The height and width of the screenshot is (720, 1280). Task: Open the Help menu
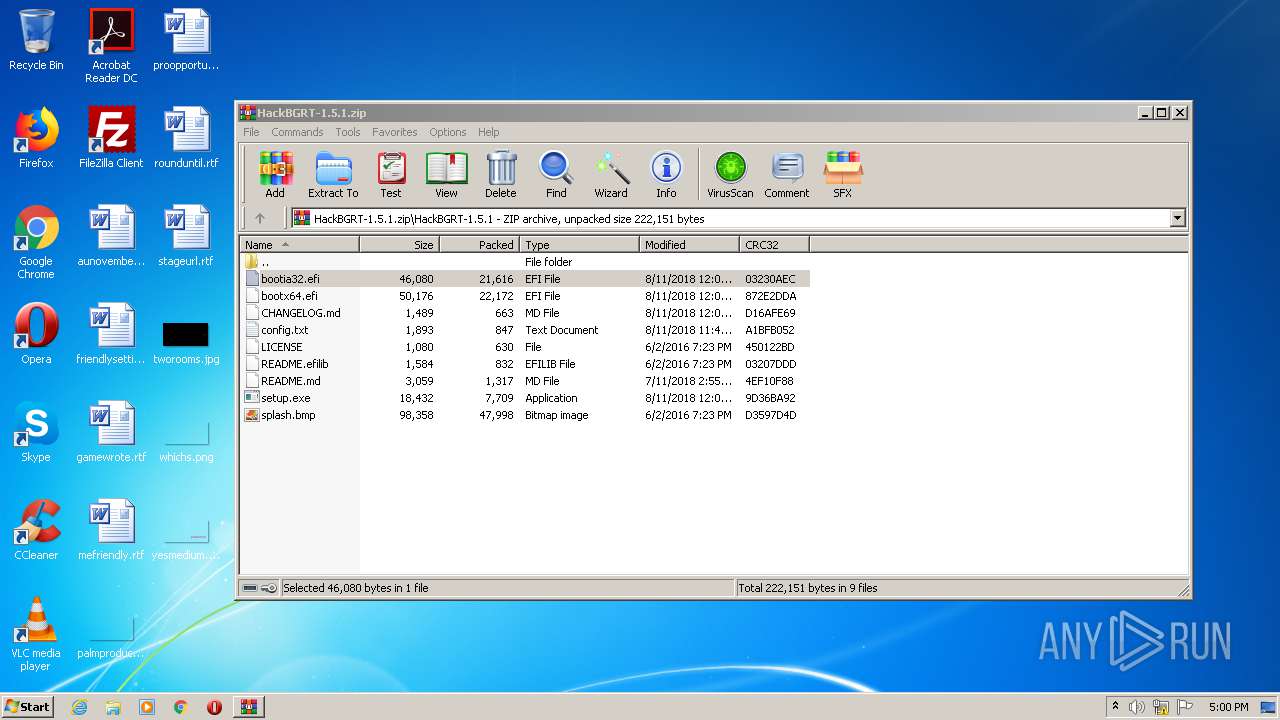pos(489,132)
